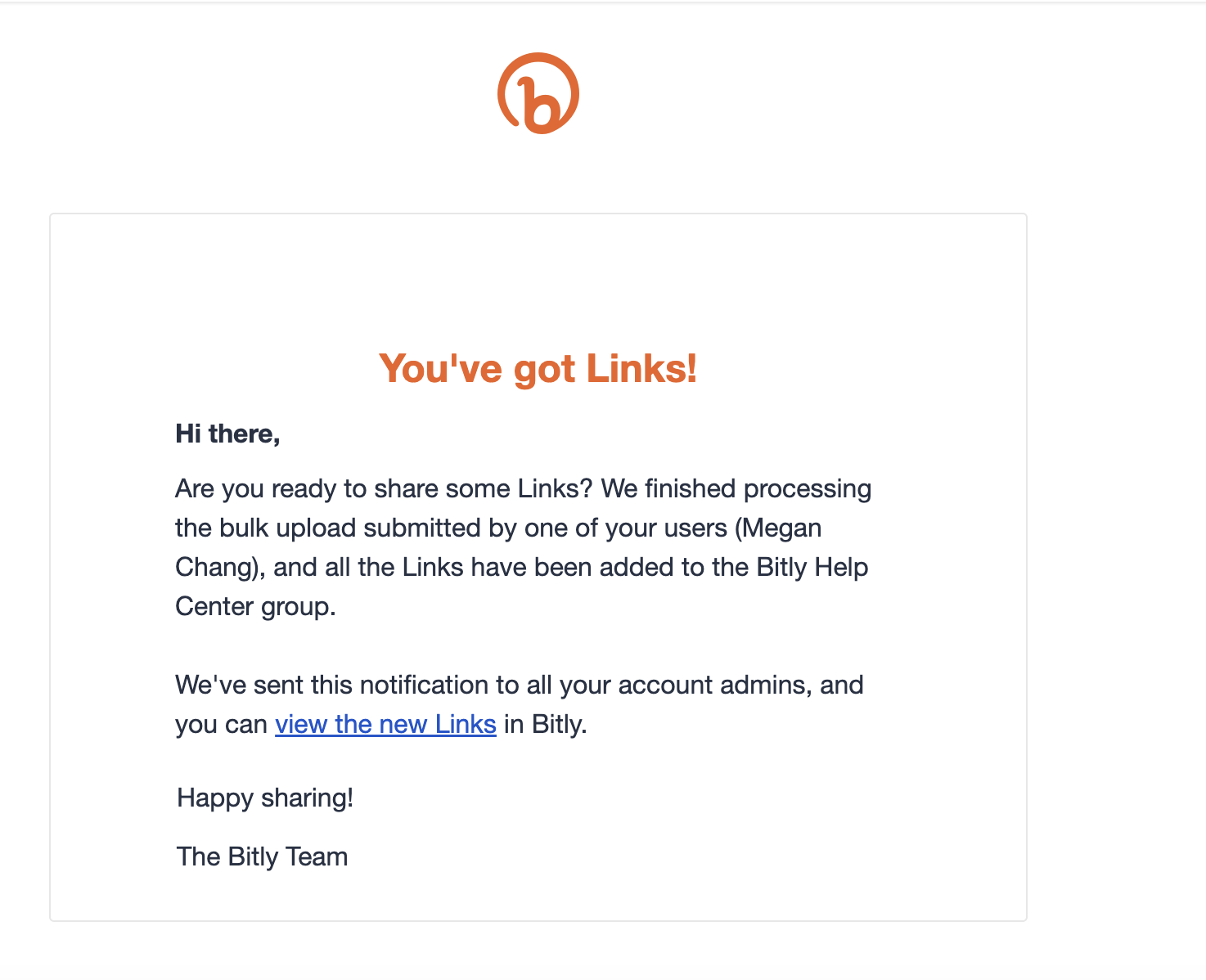The height and width of the screenshot is (980, 1206).
Task: Click the name "(Megan" in the paragraph
Action: point(778,528)
